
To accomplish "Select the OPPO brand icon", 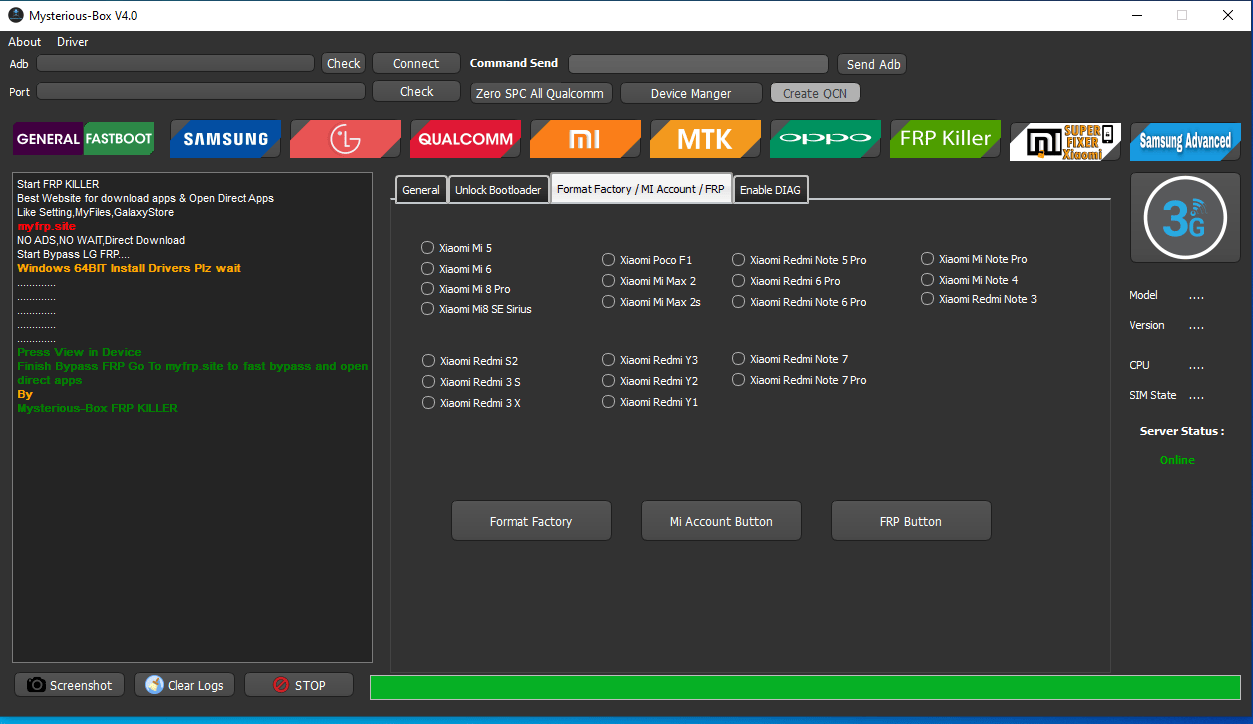I will (x=824, y=139).
